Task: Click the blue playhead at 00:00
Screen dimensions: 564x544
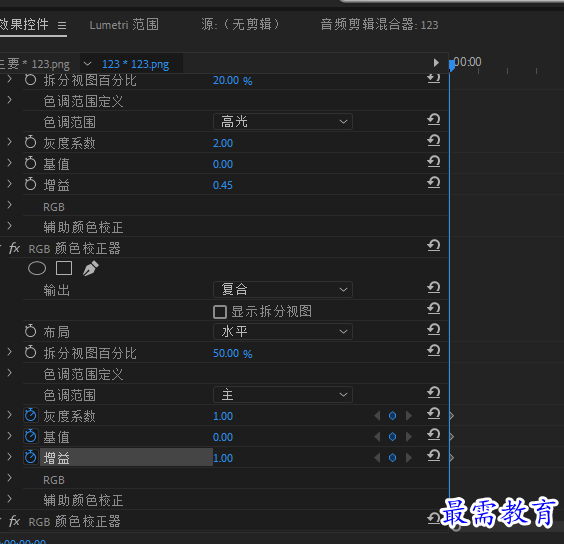Action: (452, 65)
